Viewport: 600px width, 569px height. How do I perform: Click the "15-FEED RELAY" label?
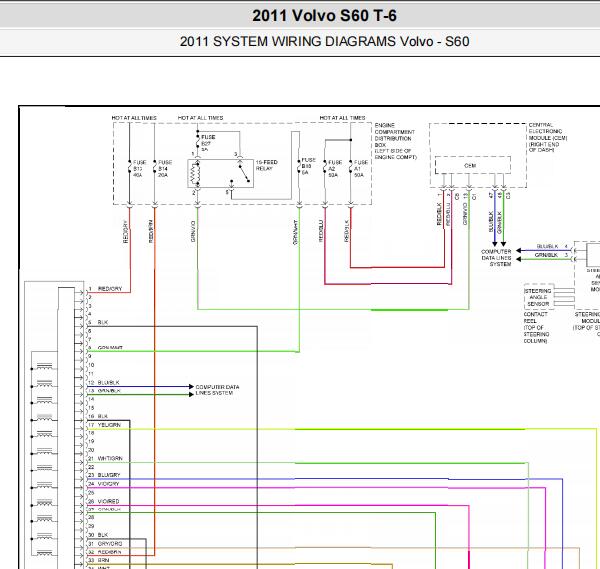pyautogui.click(x=266, y=165)
